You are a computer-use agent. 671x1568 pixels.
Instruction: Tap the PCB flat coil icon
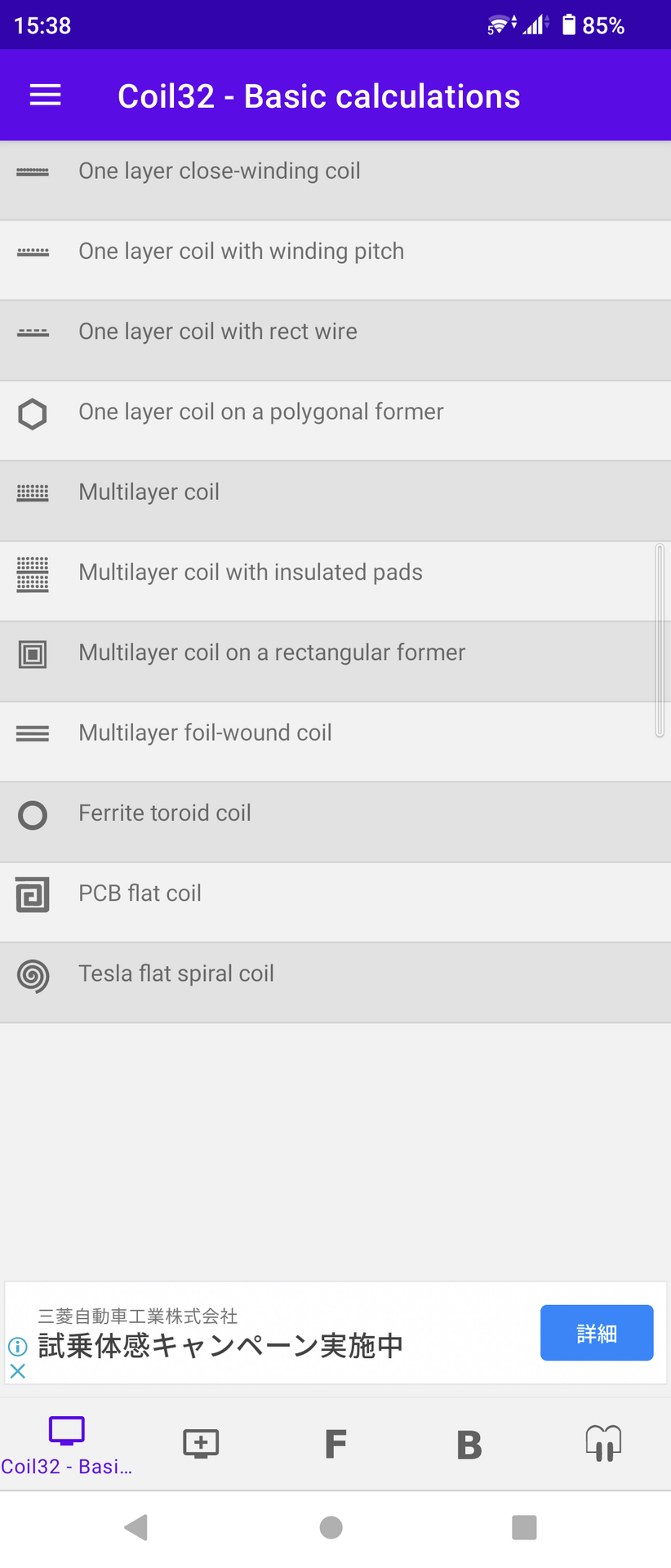(33, 895)
